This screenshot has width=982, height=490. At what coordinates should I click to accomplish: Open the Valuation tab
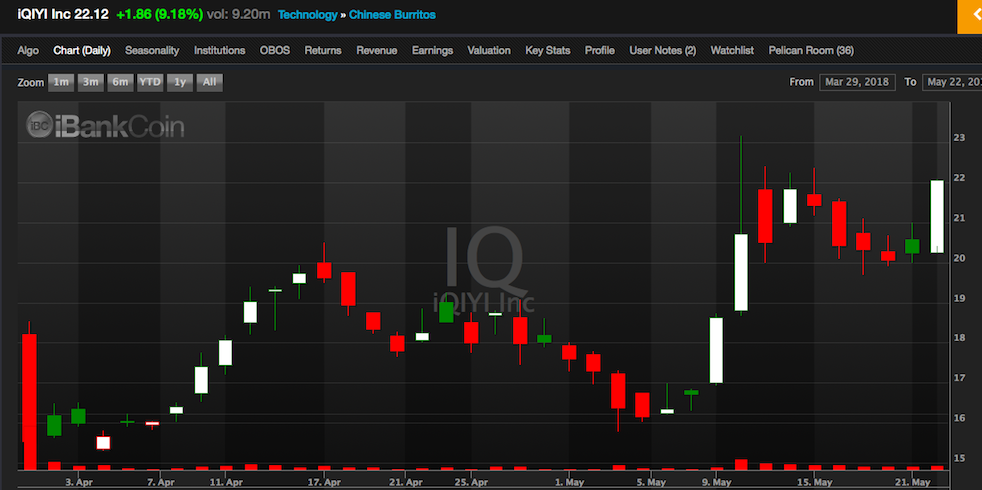(x=489, y=51)
